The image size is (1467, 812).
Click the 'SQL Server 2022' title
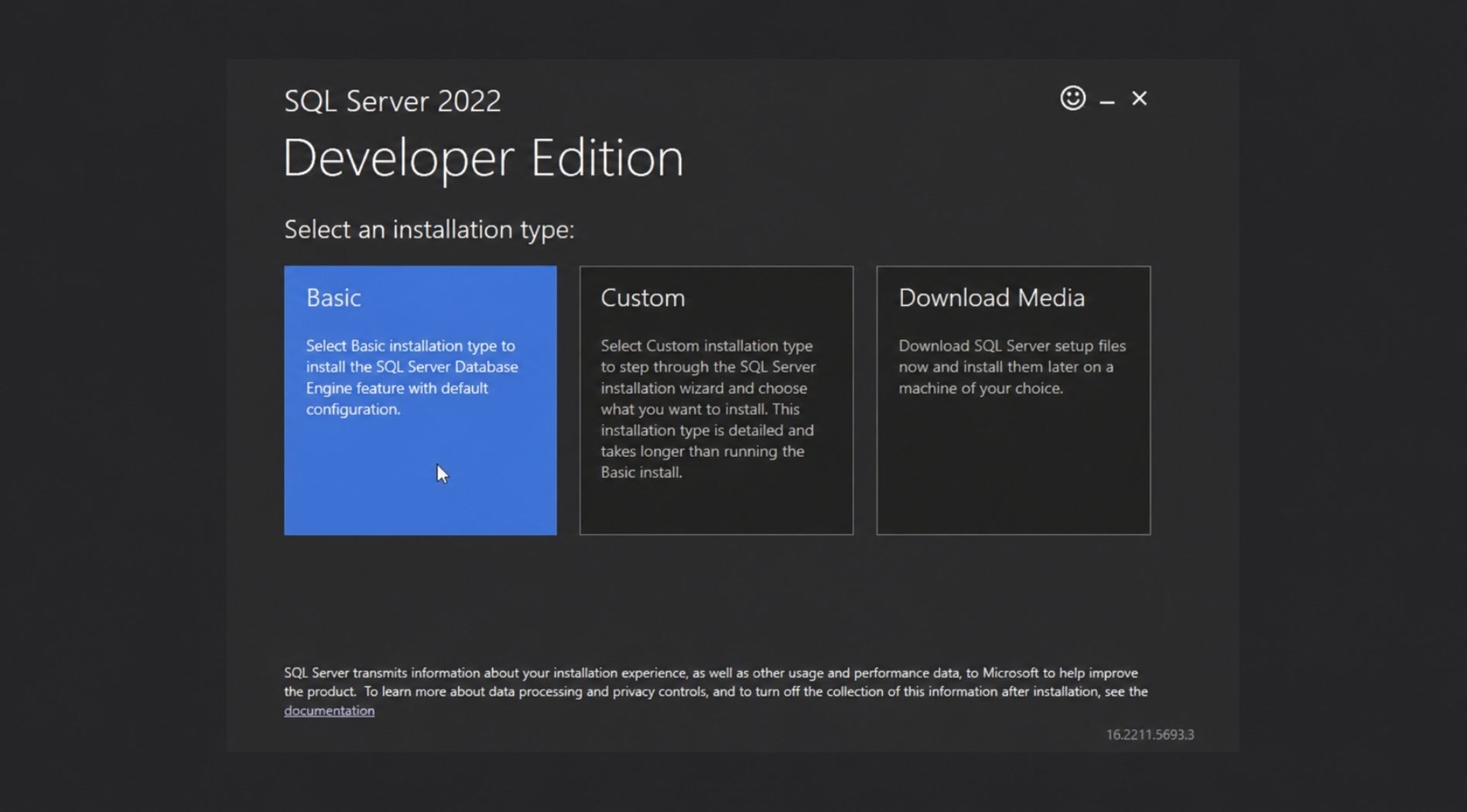(392, 101)
